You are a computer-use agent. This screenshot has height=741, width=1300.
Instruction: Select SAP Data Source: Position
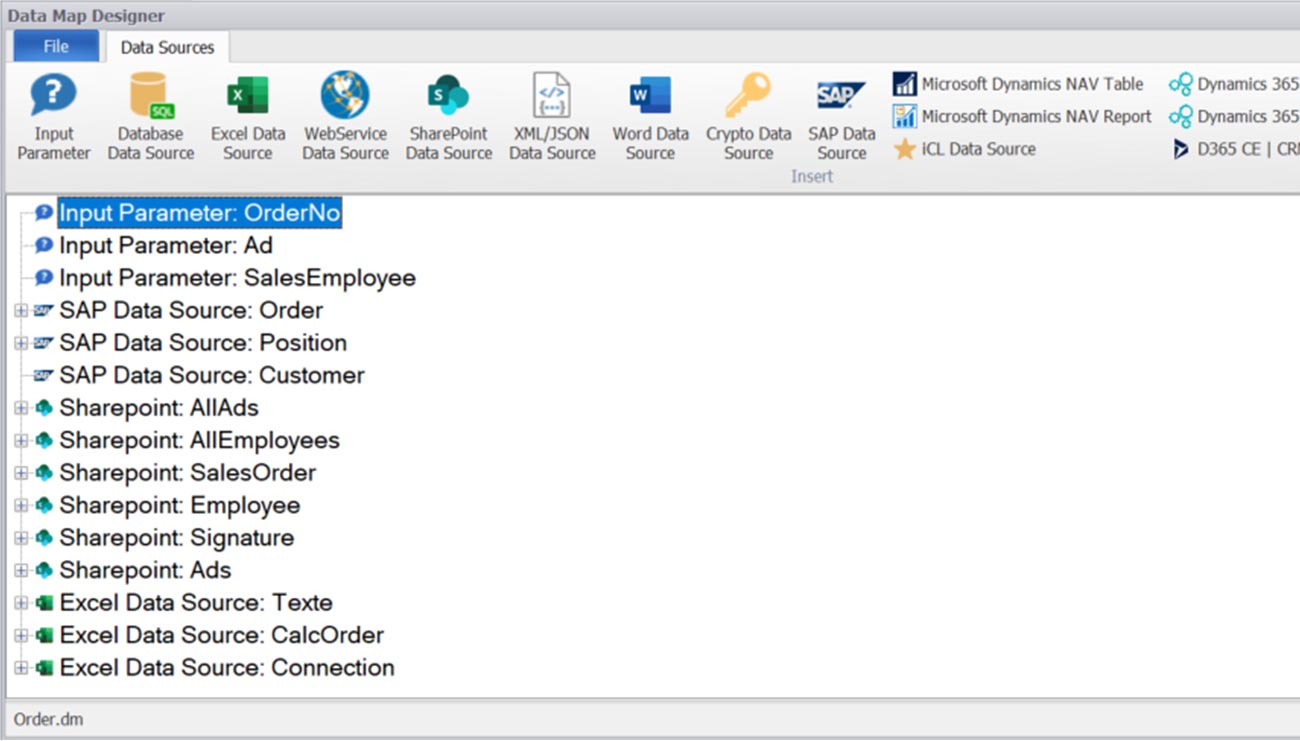203,342
